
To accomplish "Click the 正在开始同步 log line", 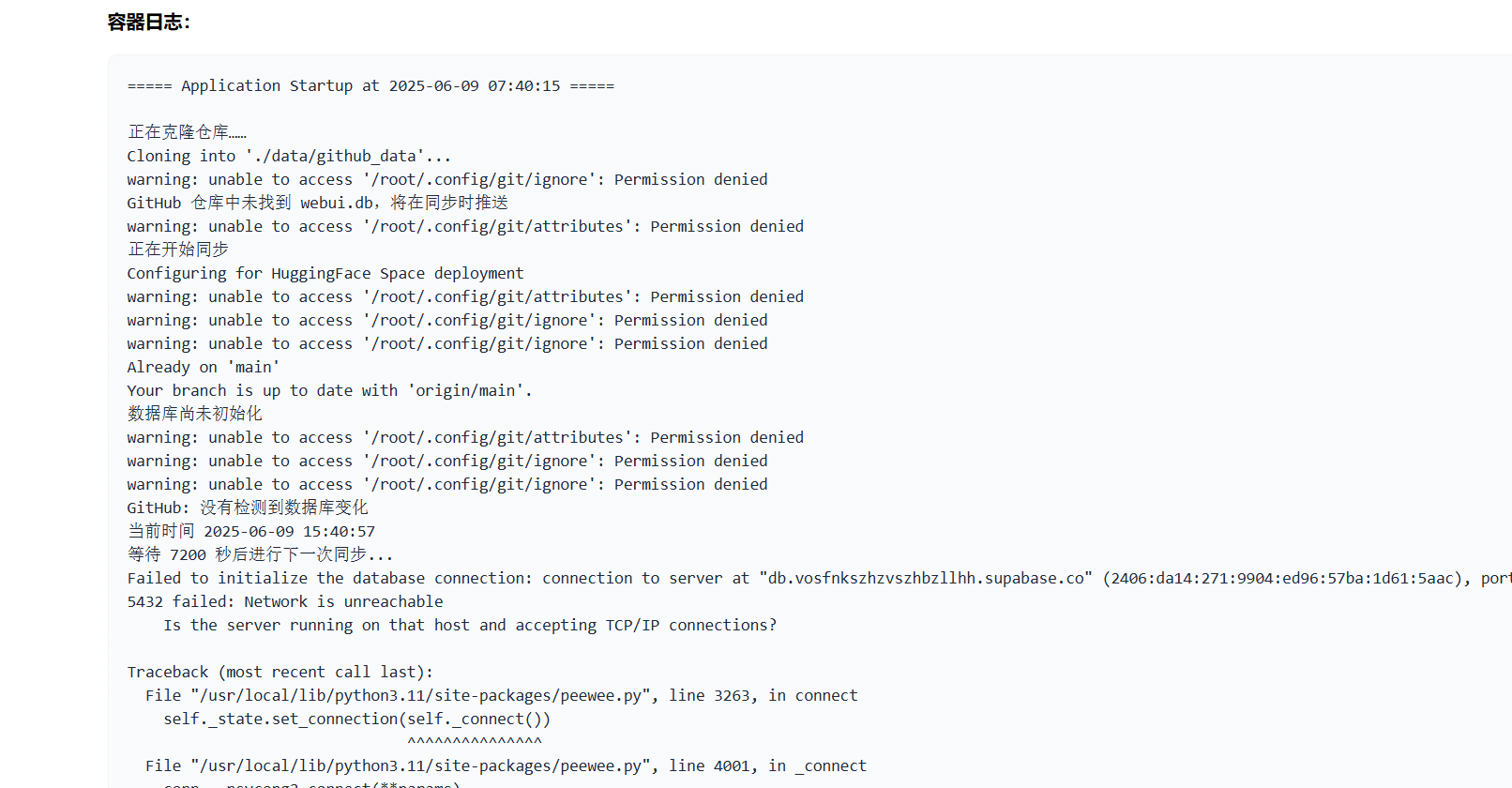I will coord(178,250).
